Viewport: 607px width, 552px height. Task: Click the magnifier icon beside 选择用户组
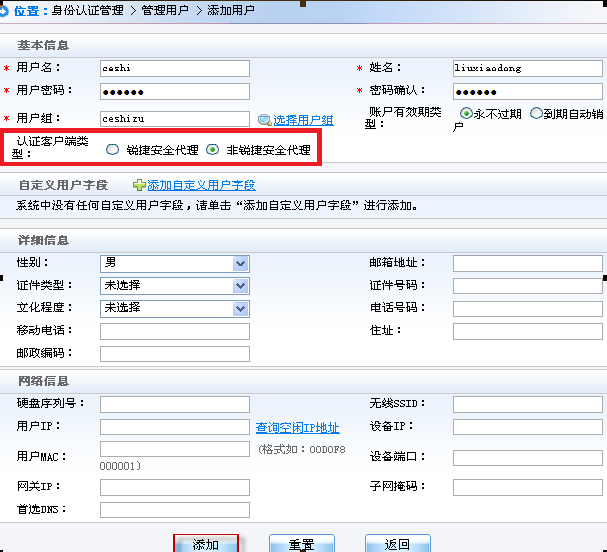point(264,120)
